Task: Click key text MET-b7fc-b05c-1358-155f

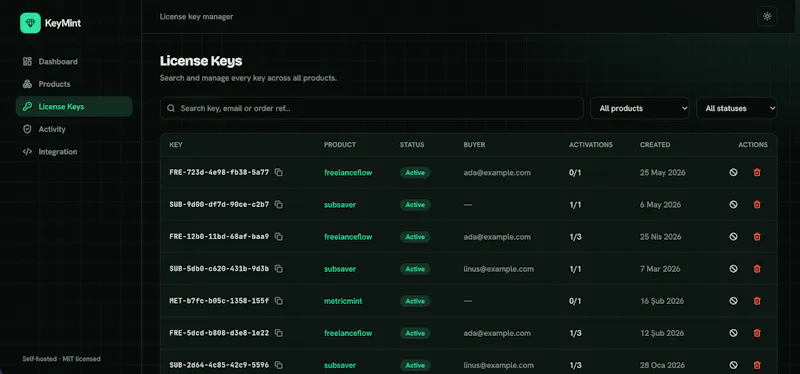Action: (x=219, y=301)
